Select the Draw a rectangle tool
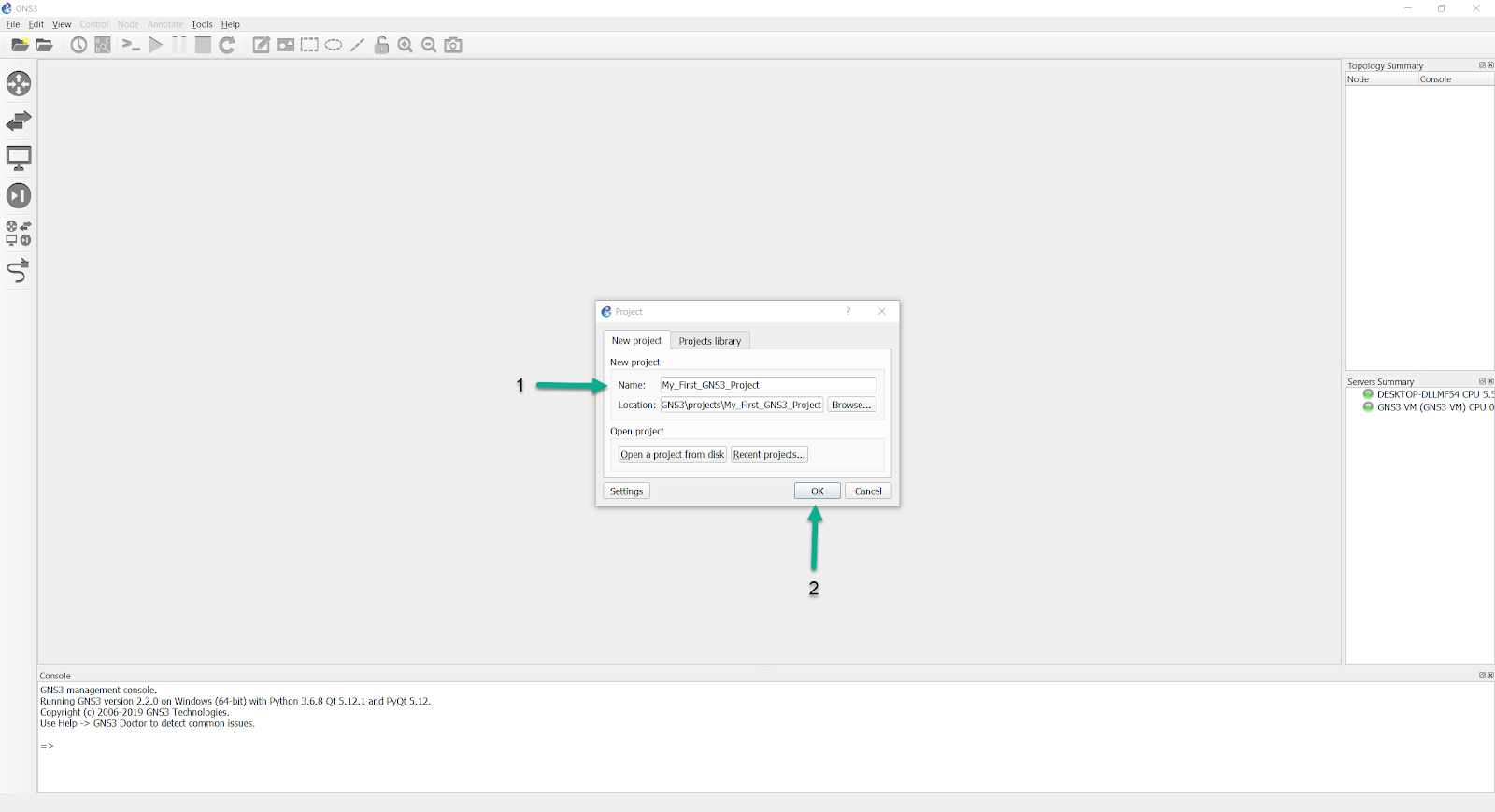Screen dimensions: 1495x812 (x=309, y=45)
